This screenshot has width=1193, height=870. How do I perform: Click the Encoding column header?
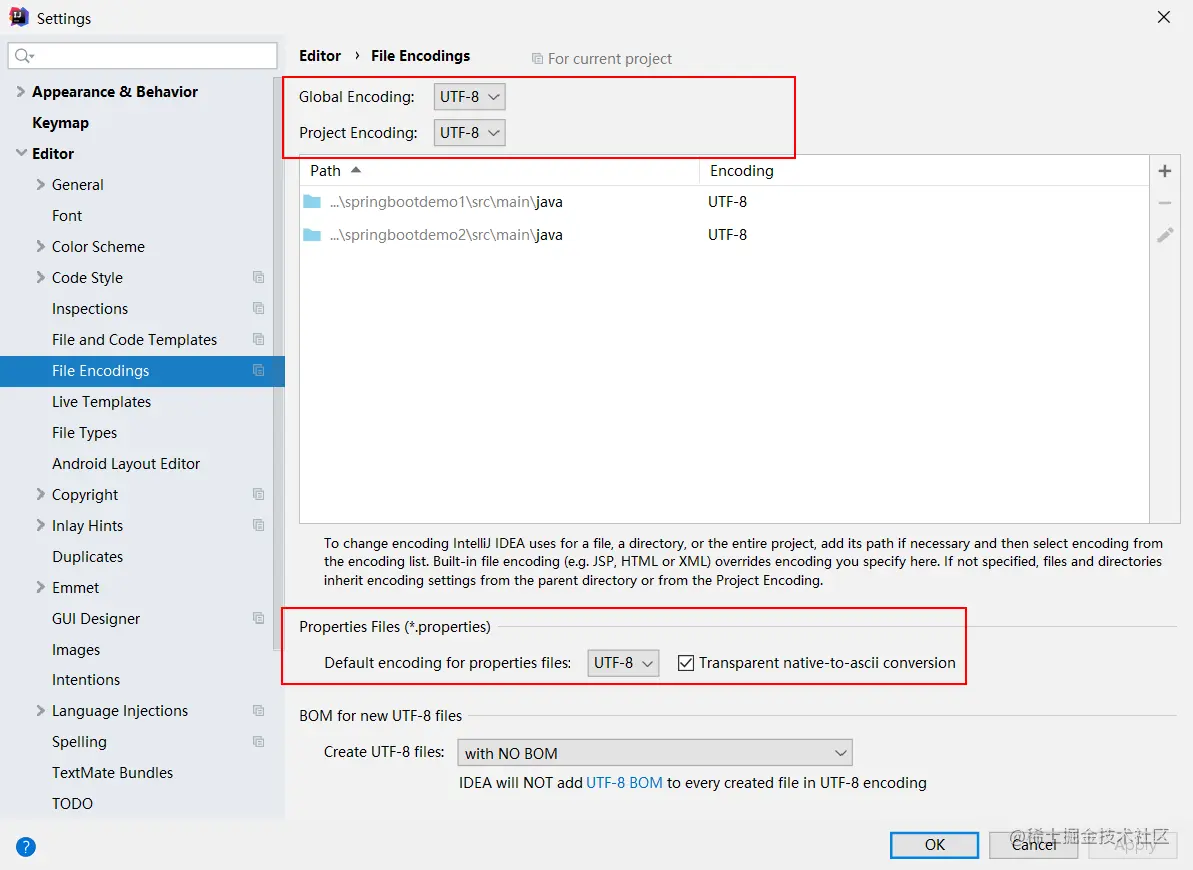pos(924,170)
